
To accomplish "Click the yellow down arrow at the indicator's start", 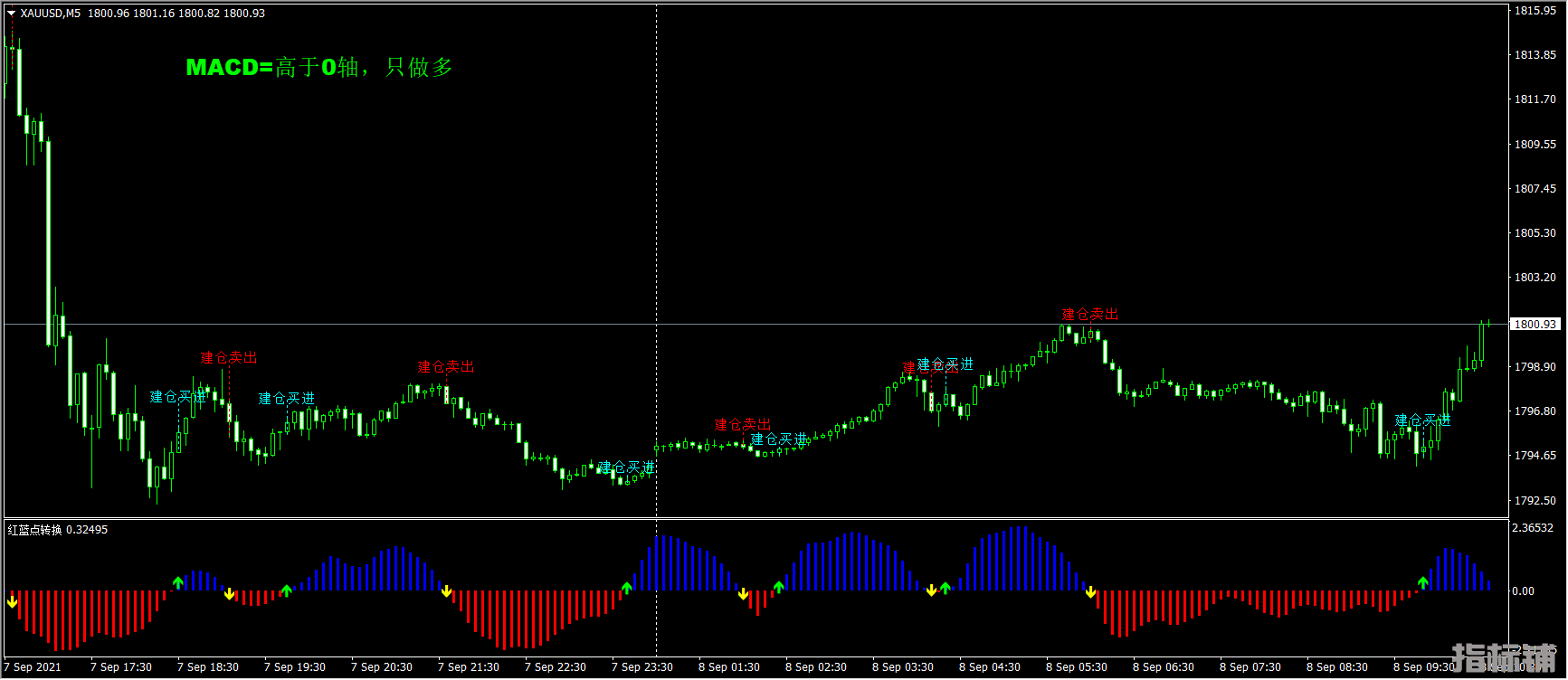I will tap(13, 601).
